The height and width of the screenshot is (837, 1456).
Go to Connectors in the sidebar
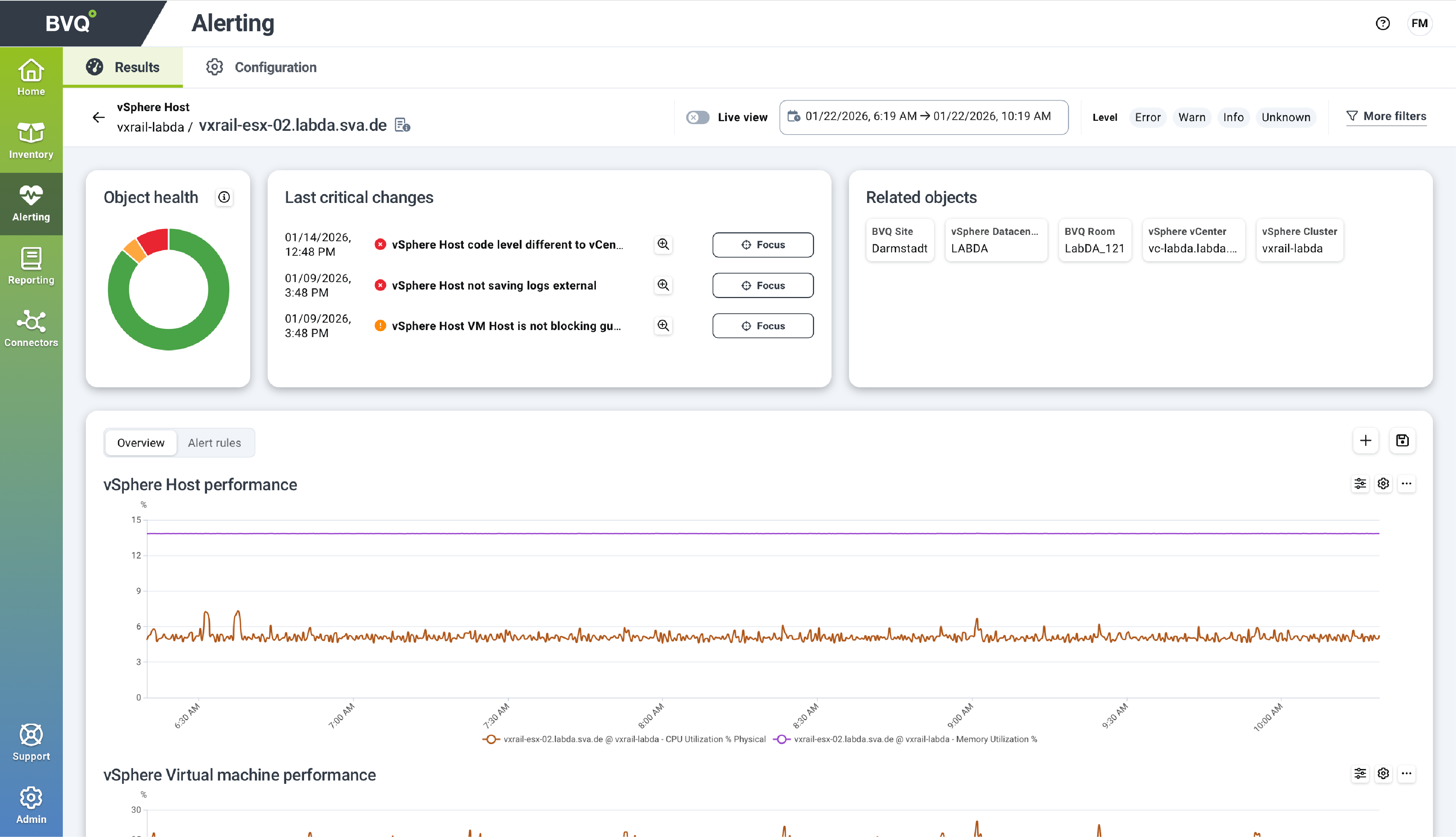[x=31, y=328]
